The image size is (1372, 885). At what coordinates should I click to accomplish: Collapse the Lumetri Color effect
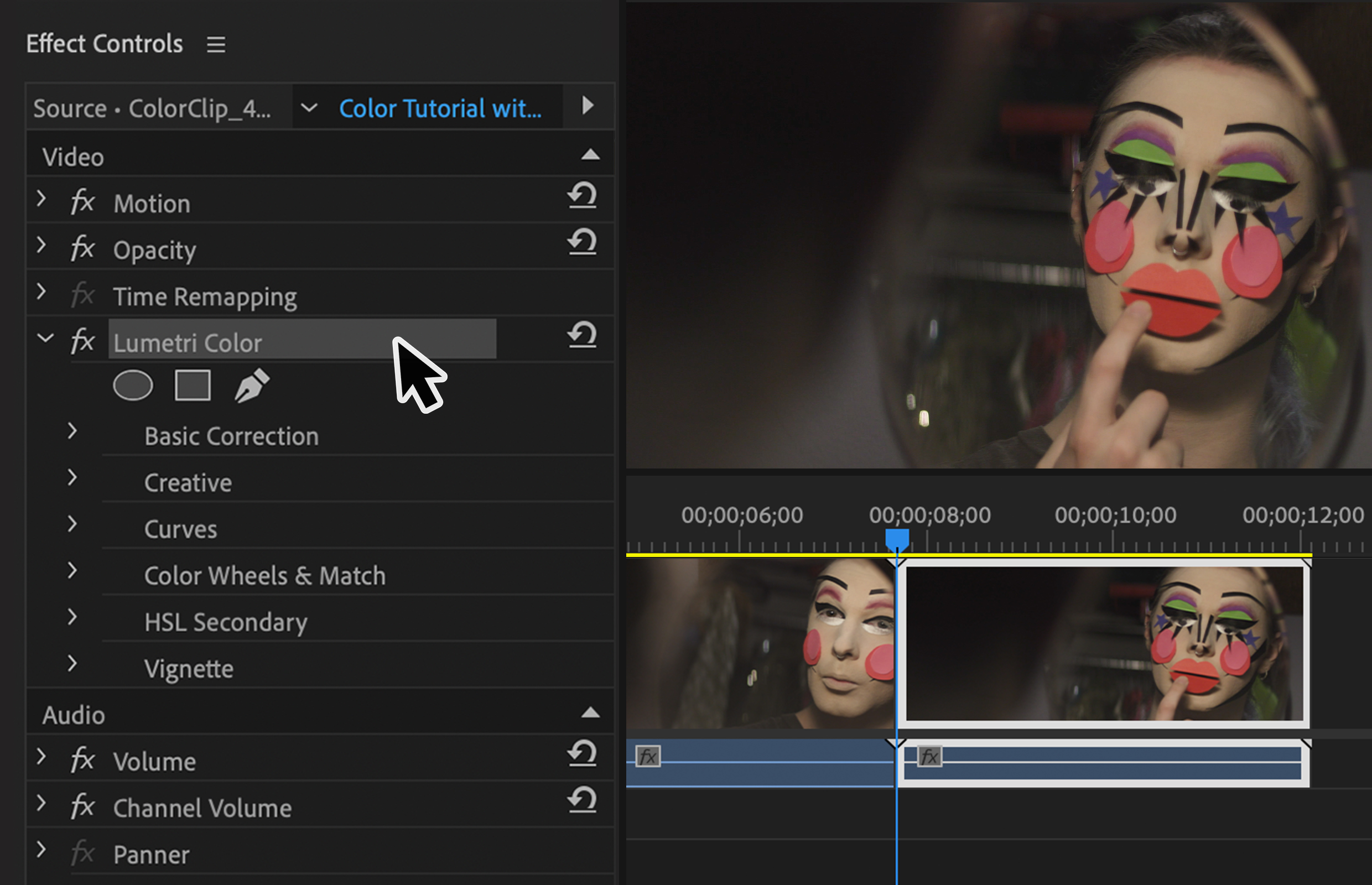pos(45,338)
